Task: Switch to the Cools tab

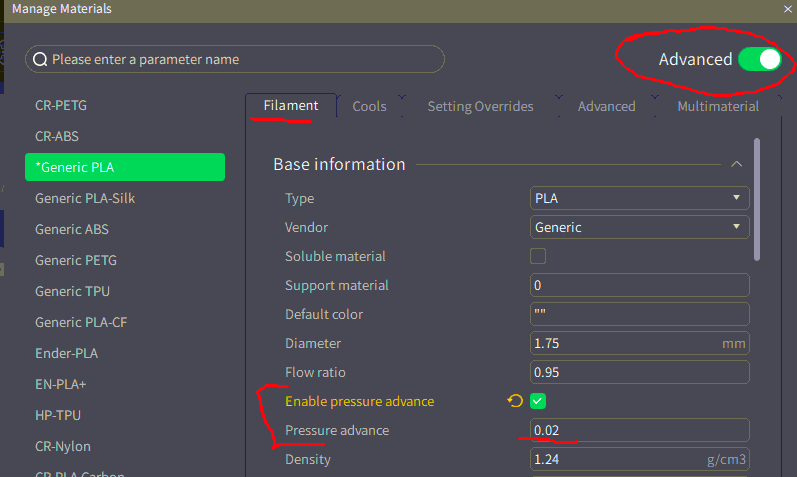Action: (369, 106)
